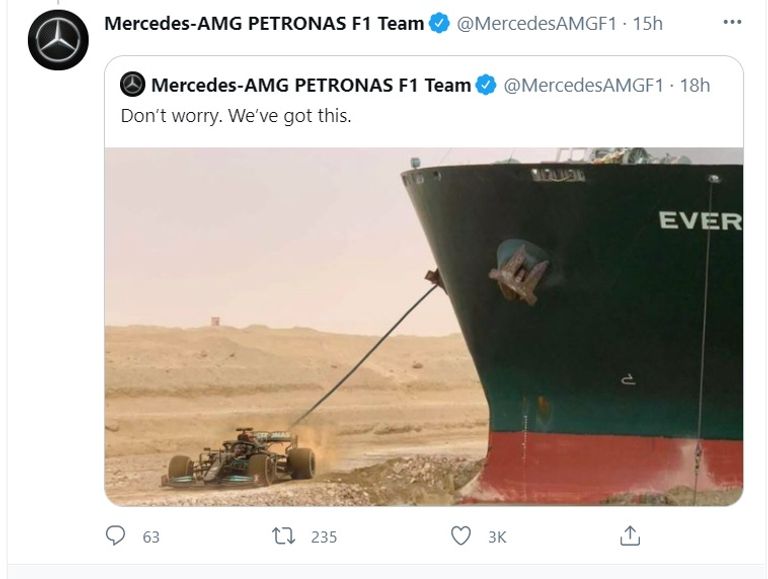This screenshot has height=579, width=768.
Task: Open the share upload icon
Action: tap(630, 536)
